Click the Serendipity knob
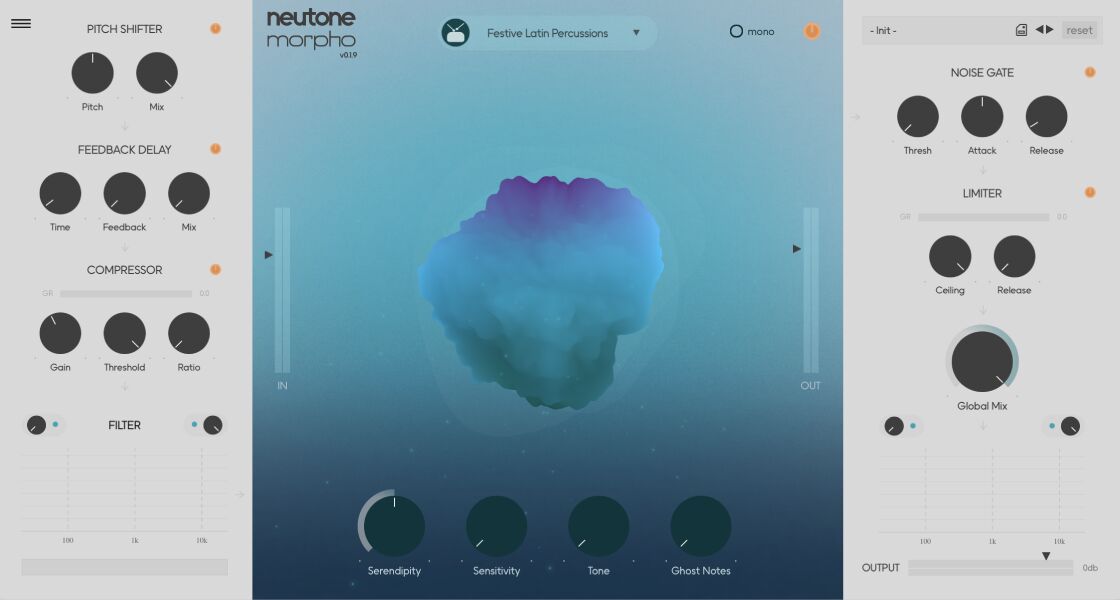 point(393,525)
